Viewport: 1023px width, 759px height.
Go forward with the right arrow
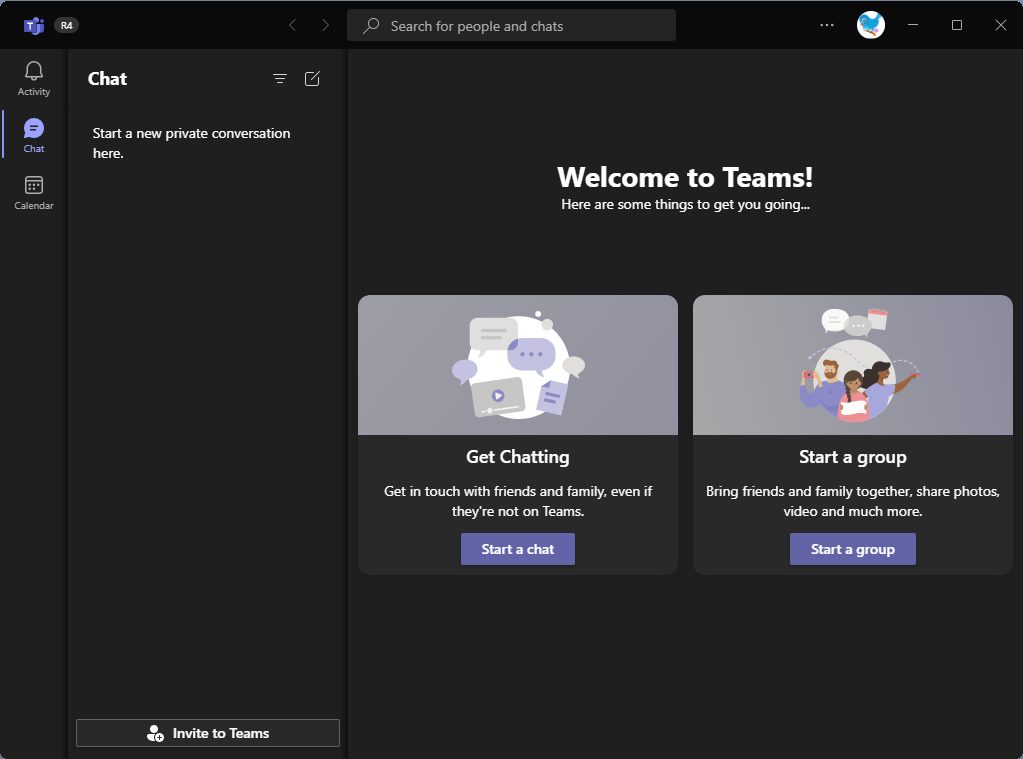pos(325,25)
